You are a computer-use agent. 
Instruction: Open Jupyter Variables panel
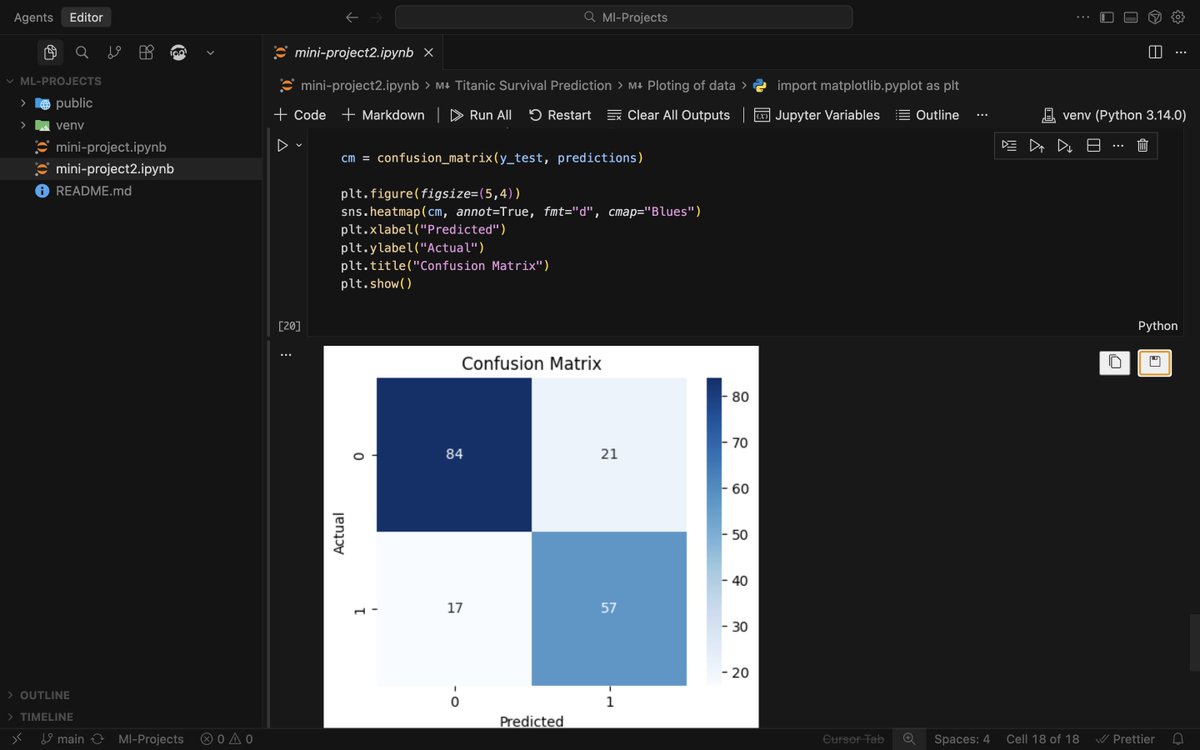817,115
